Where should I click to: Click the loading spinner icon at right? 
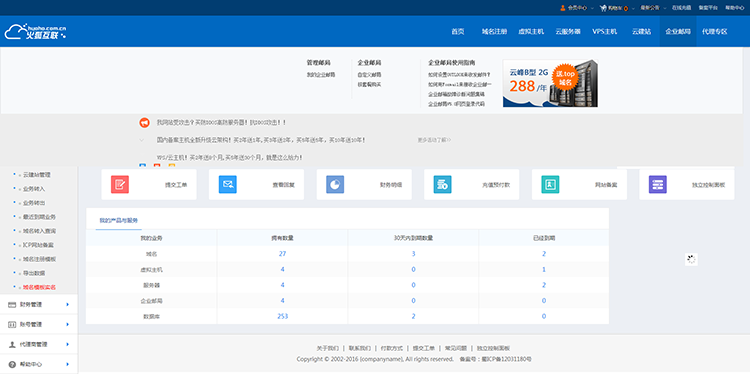tap(691, 259)
